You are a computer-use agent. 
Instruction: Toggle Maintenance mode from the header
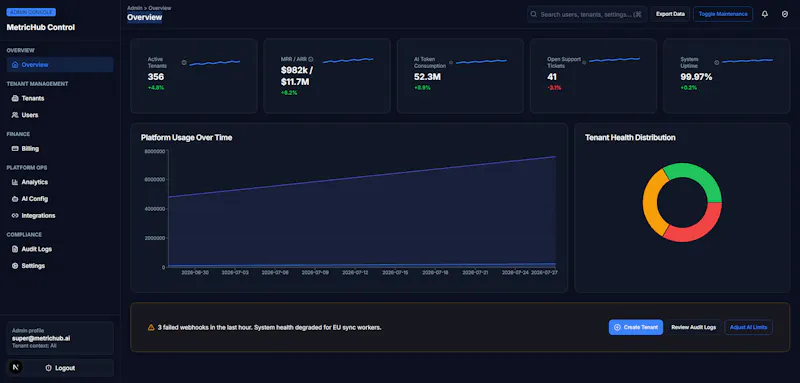[x=723, y=14]
